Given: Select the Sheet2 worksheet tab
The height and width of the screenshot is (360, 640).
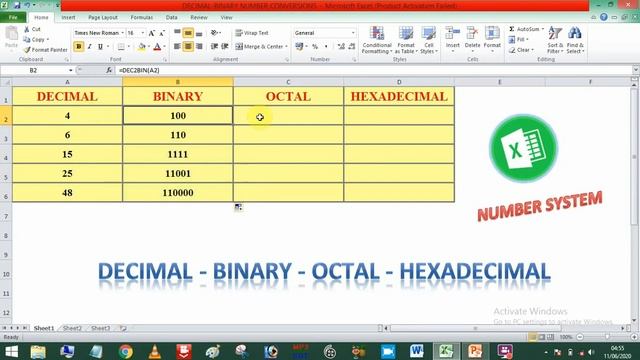Looking at the screenshot, I should coord(72,328).
